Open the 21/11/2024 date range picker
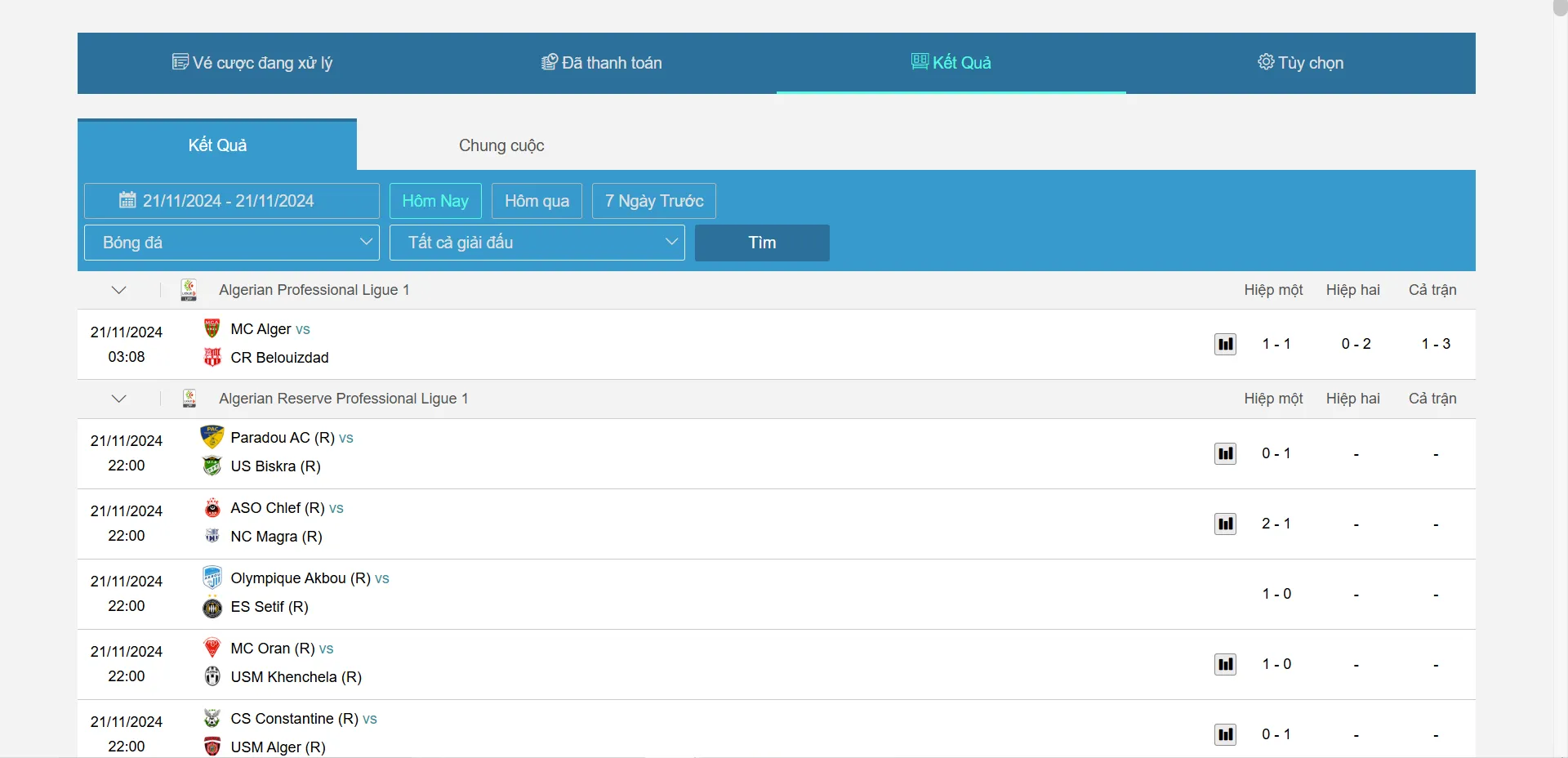Screen dimensions: 1568x758 231,201
